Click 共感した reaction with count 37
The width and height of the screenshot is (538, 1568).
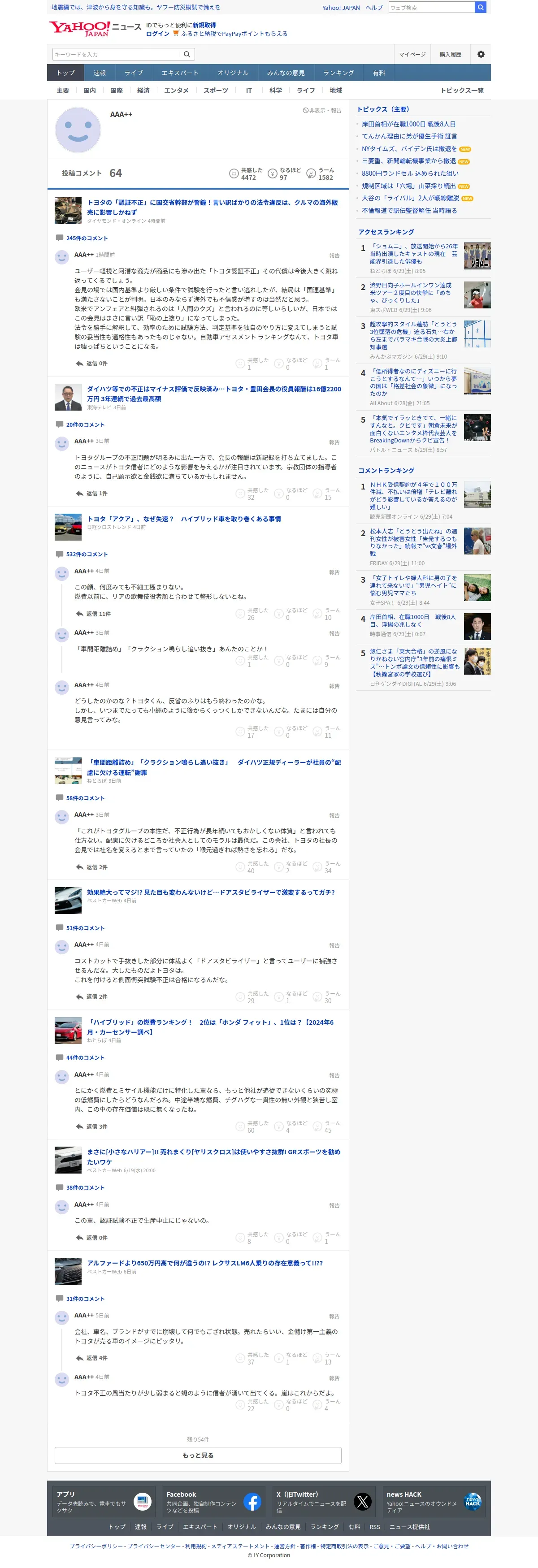(x=252, y=1359)
